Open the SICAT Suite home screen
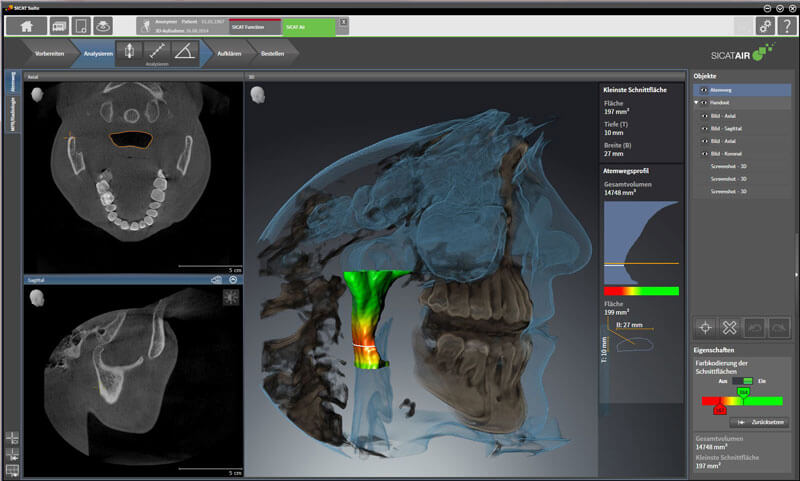 tap(27, 26)
